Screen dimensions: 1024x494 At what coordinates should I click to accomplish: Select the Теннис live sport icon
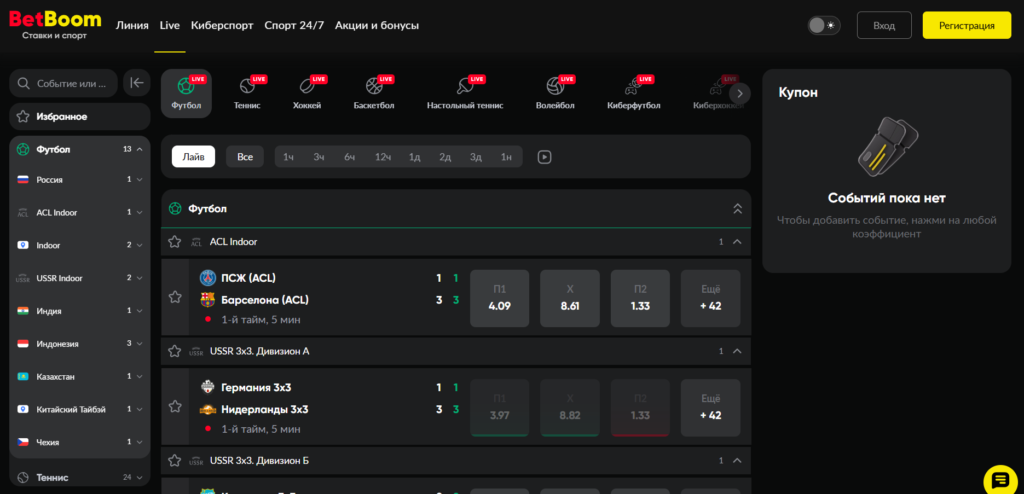click(x=248, y=93)
